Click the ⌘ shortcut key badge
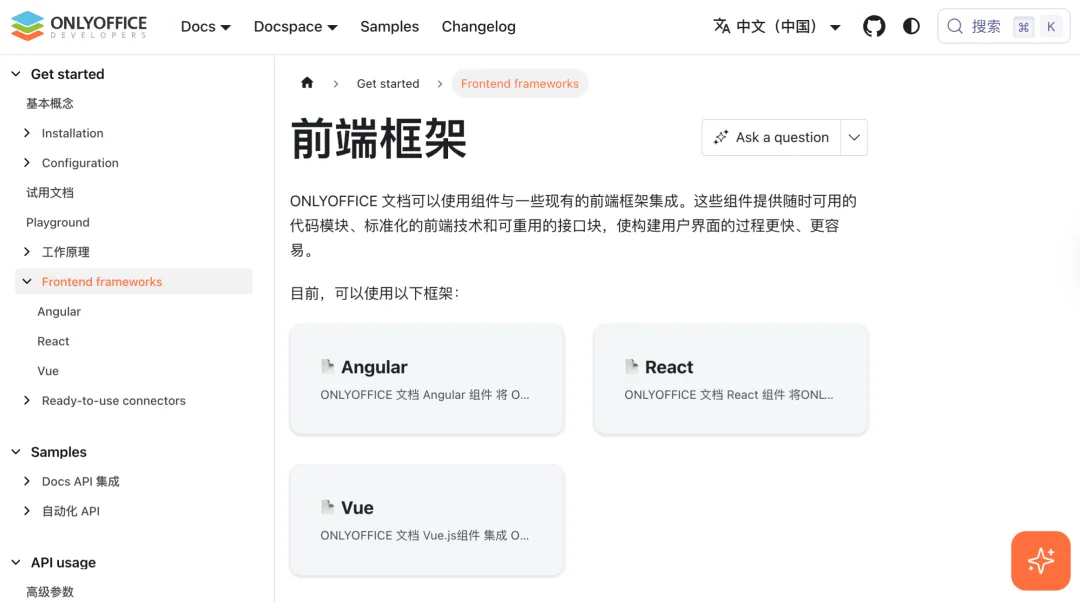The height and width of the screenshot is (602, 1080). (1024, 27)
